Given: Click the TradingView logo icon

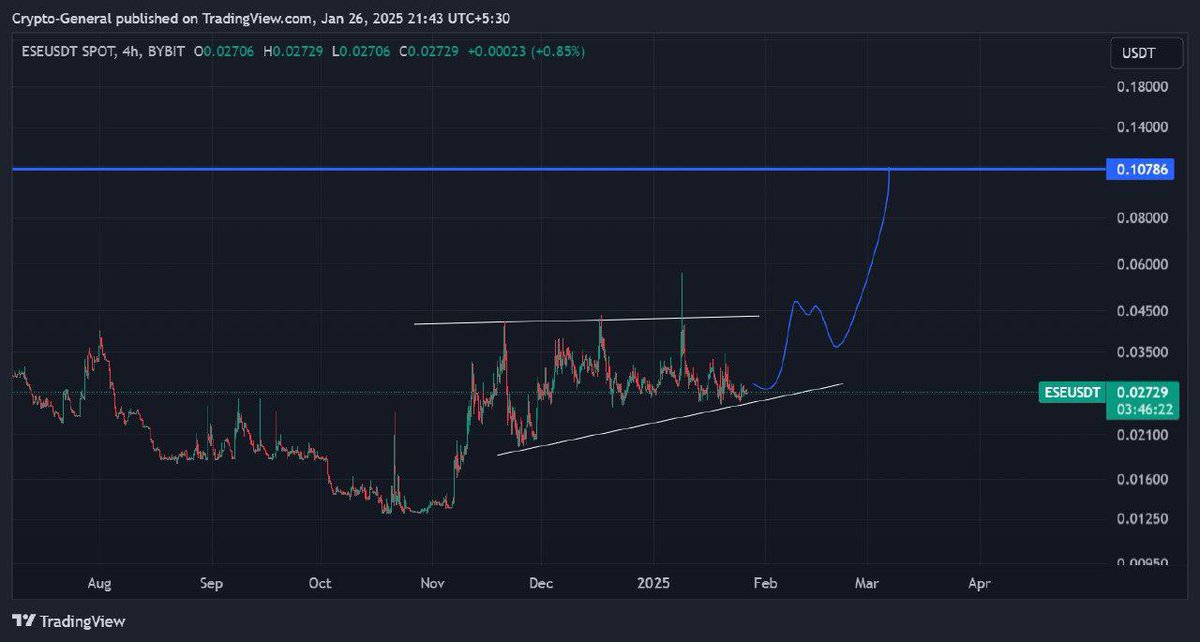Looking at the screenshot, I should click(25, 621).
